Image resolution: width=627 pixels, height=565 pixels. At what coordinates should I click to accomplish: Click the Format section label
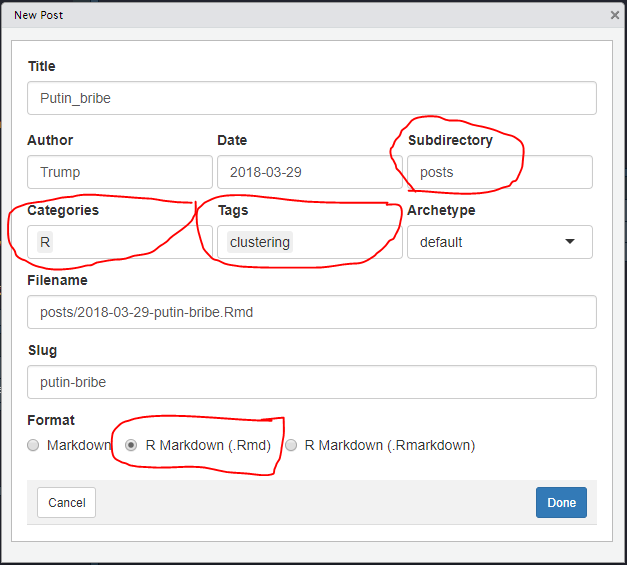pos(51,420)
